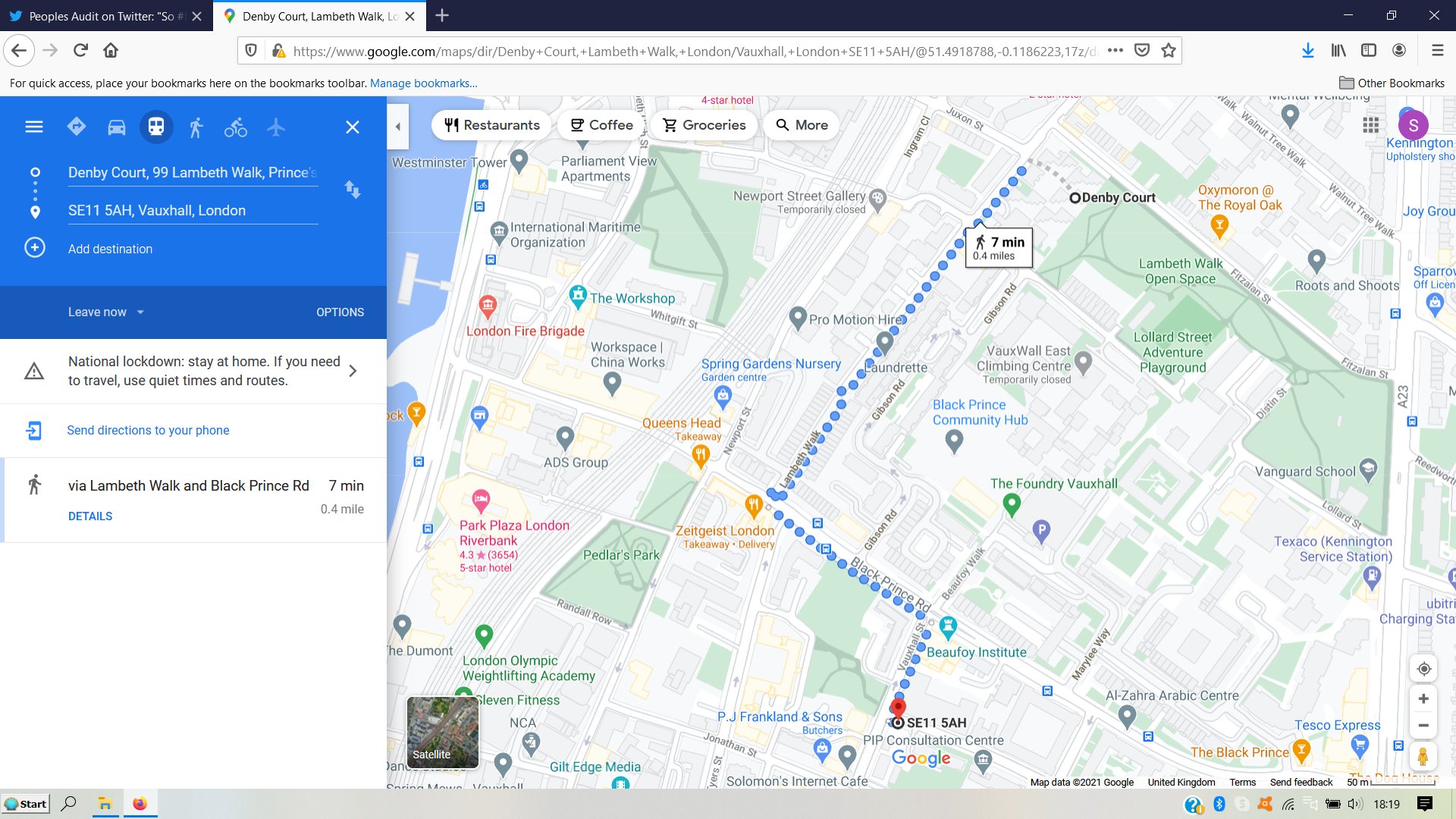Toggle the Satellite layer thumbnail

443,732
